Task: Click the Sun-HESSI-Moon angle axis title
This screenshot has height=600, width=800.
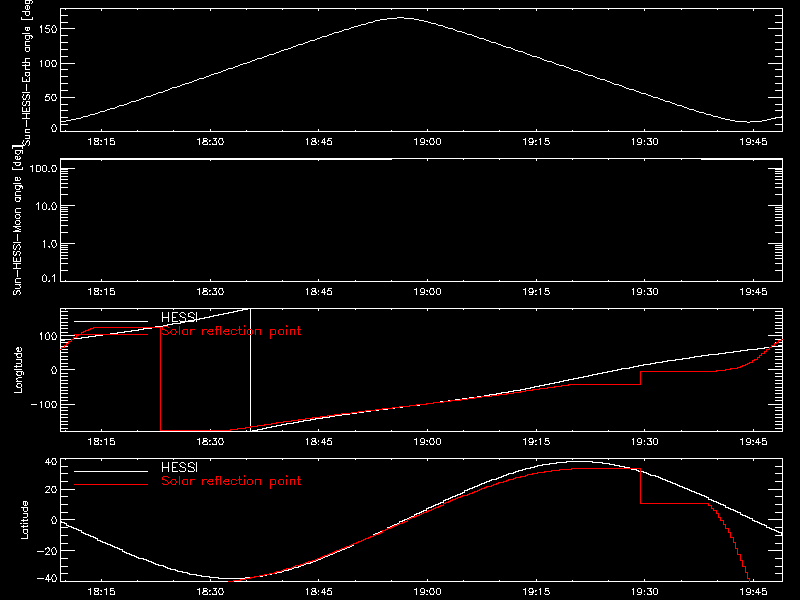Action: [17, 220]
